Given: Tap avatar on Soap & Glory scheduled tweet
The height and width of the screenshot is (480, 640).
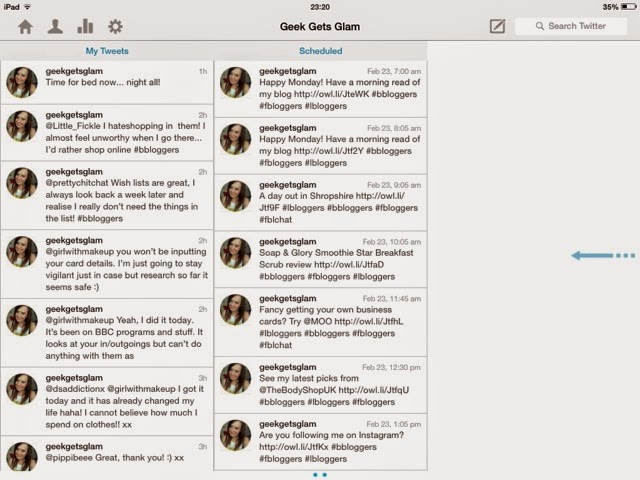Looking at the screenshot, I should pyautogui.click(x=236, y=253).
